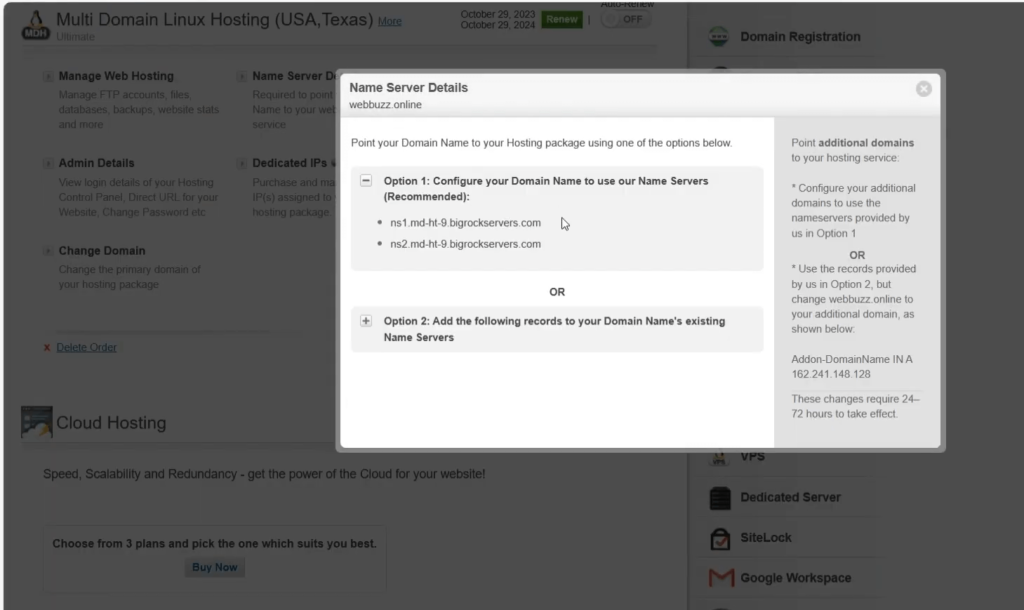Click the VPS sidebar icon

coord(719,458)
